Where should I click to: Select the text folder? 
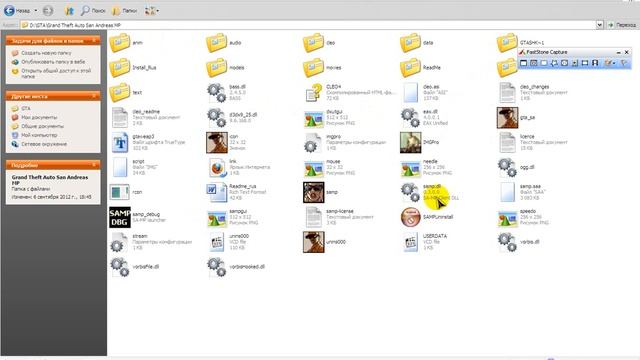(x=120, y=93)
